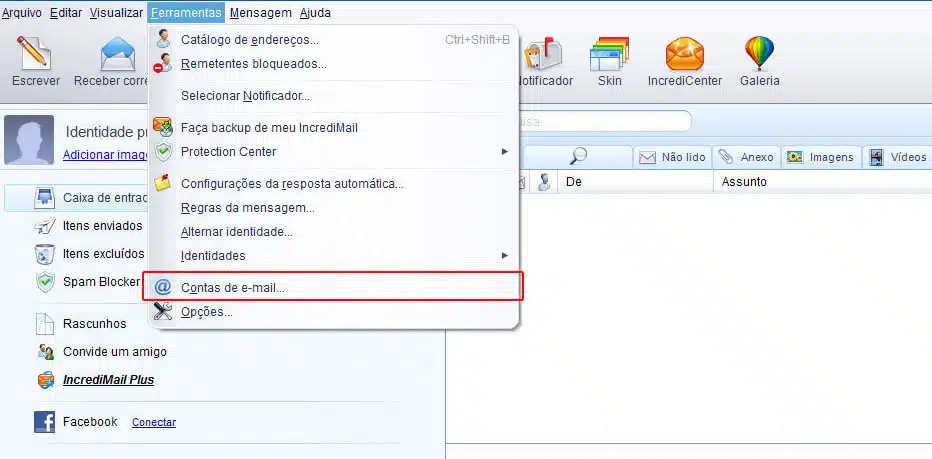This screenshot has height=459, width=932.
Task: Open Spam Blocker folder
Action: coord(100,282)
